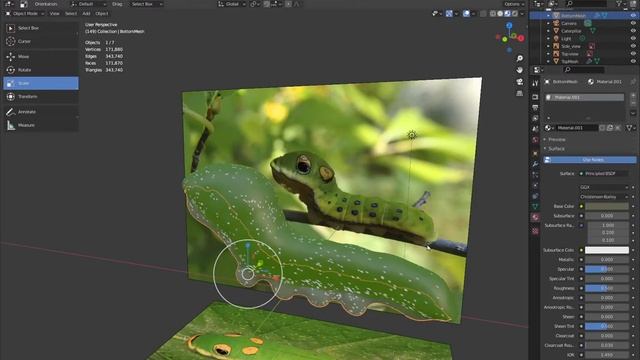640x360 pixels.
Task: Open the Output properties tab icon
Action: (535, 108)
